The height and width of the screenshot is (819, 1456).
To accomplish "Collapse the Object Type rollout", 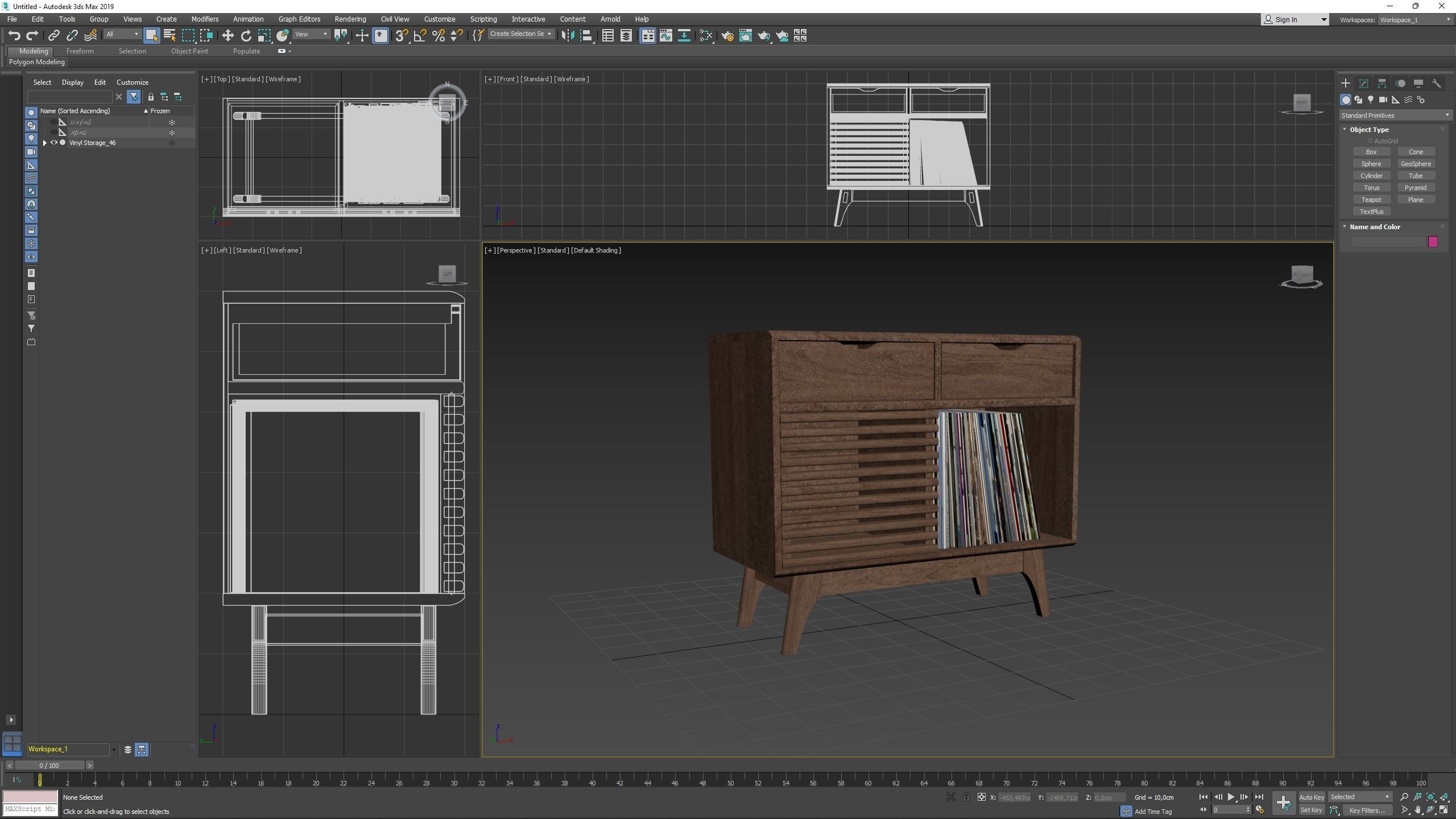I will click(1345, 130).
